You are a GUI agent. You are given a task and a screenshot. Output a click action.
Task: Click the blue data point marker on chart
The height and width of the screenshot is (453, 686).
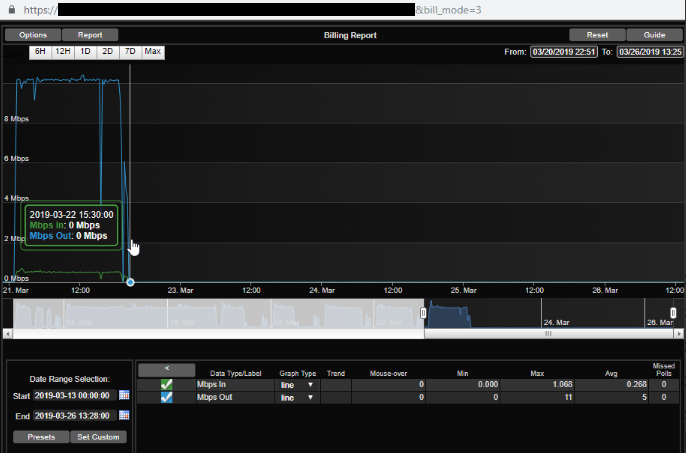130,283
